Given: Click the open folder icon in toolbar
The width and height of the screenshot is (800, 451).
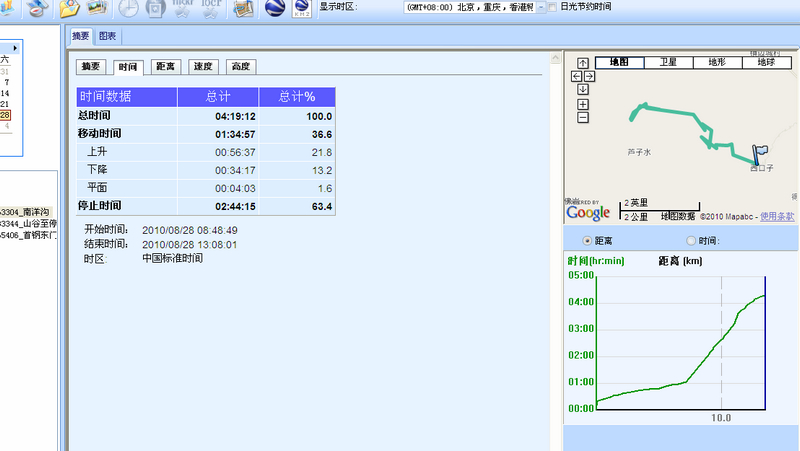Looking at the screenshot, I should coord(69,10).
